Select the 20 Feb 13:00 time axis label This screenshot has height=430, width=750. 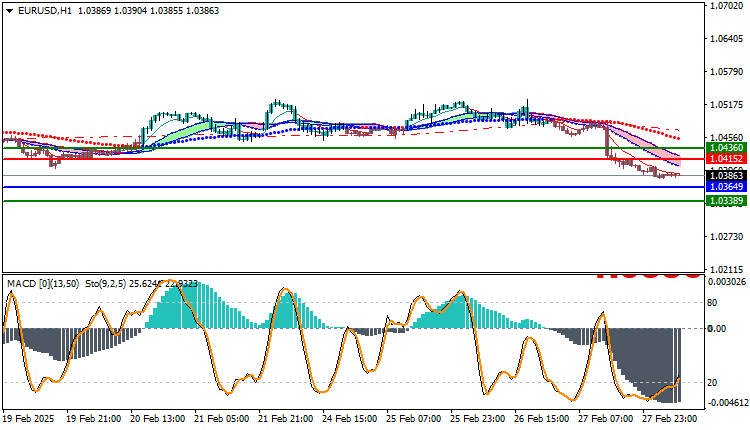(x=158, y=419)
